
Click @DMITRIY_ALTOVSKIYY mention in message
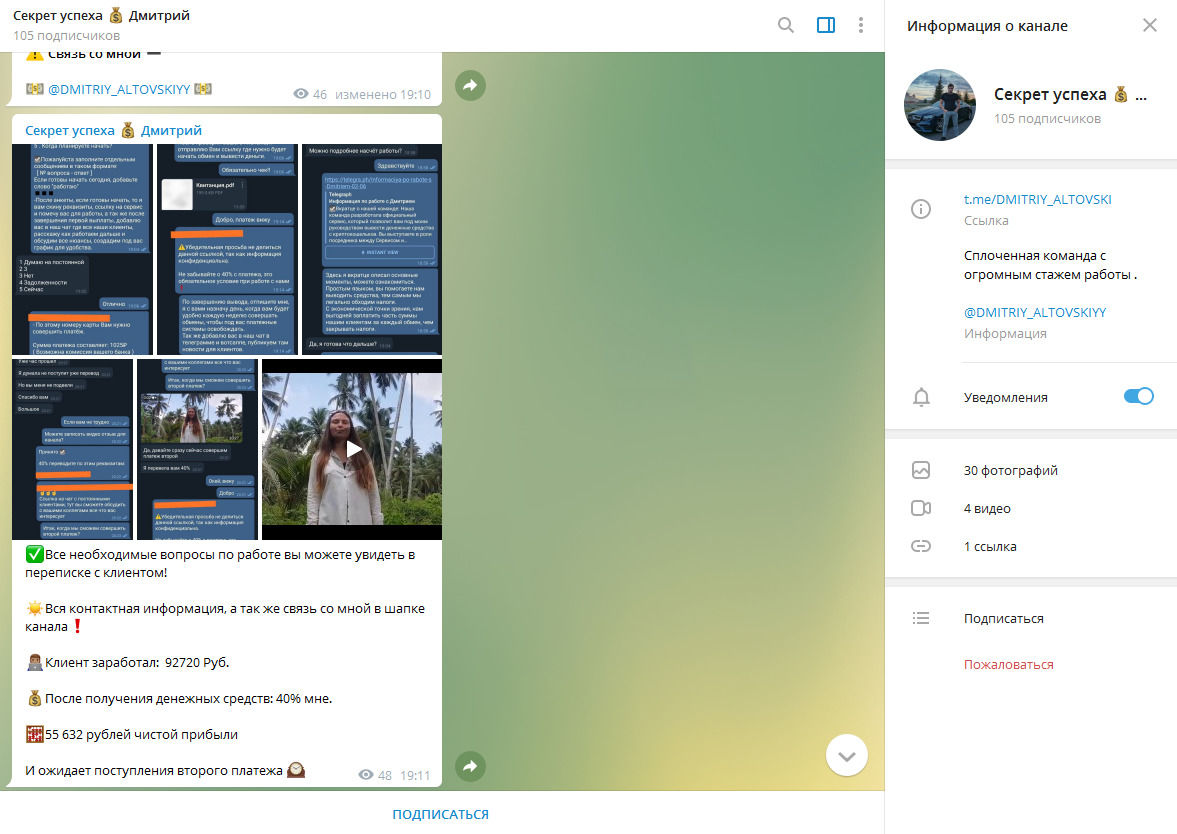[x=119, y=89]
